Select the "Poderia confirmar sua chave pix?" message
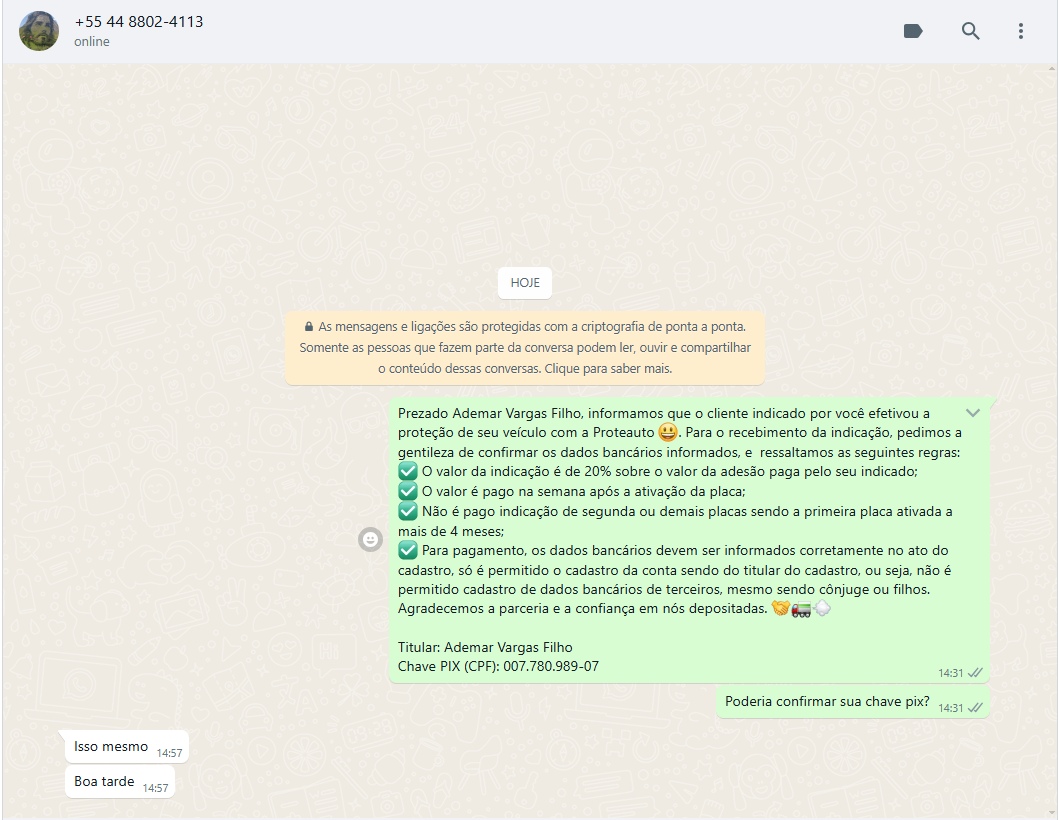The height and width of the screenshot is (820, 1058). click(x=826, y=701)
